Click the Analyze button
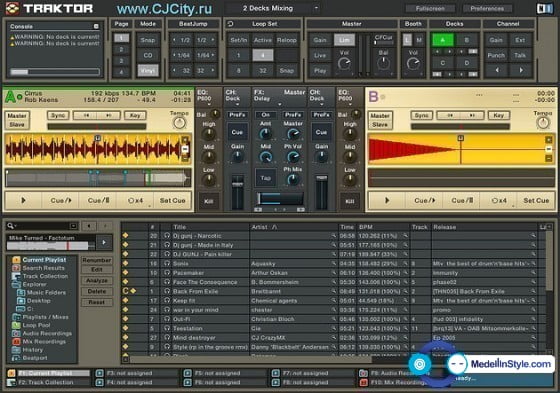The width and height of the screenshot is (560, 393). coord(97,280)
